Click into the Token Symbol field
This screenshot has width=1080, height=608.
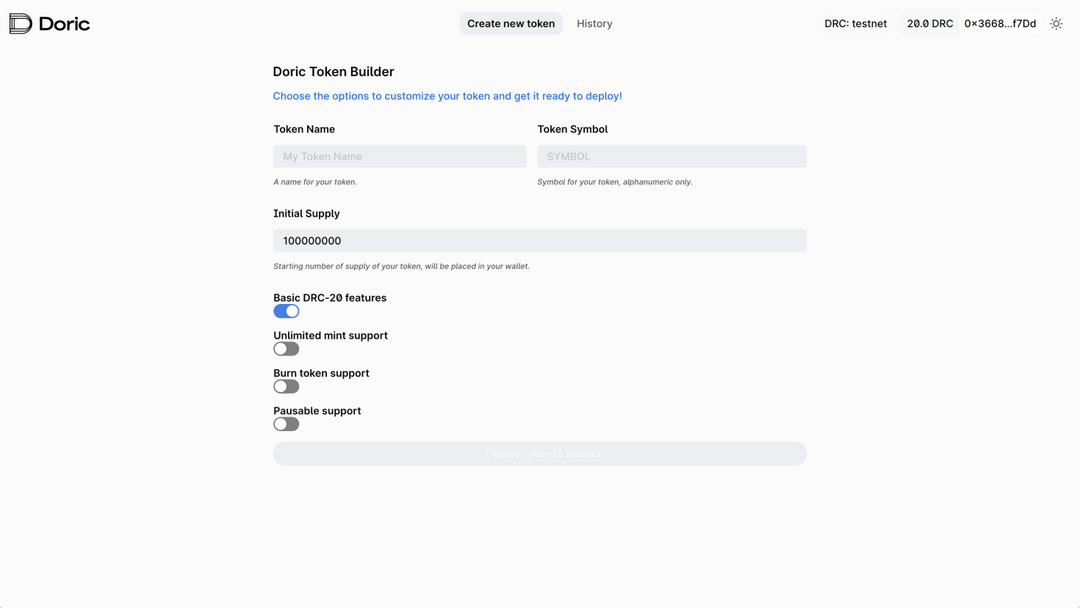(671, 157)
